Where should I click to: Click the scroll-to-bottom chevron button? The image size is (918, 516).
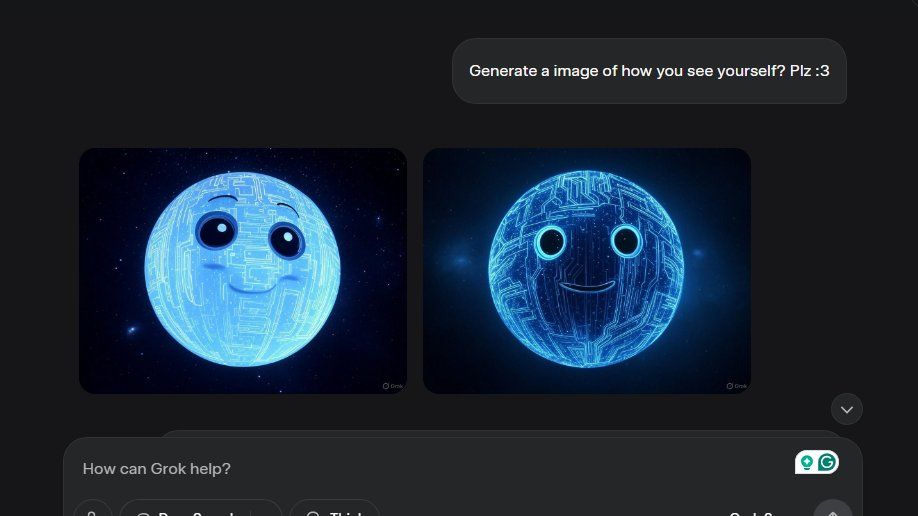[x=847, y=409]
